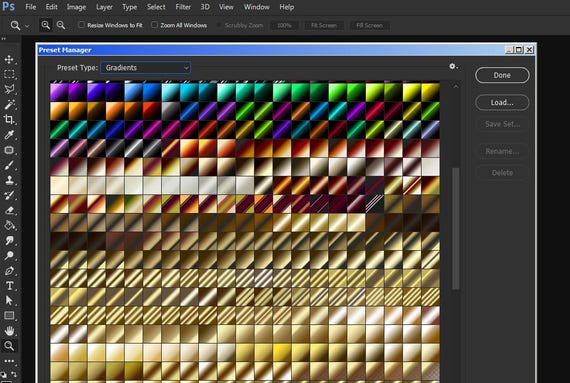Open the View menu
This screenshot has height=383, width=570.
coord(226,7)
